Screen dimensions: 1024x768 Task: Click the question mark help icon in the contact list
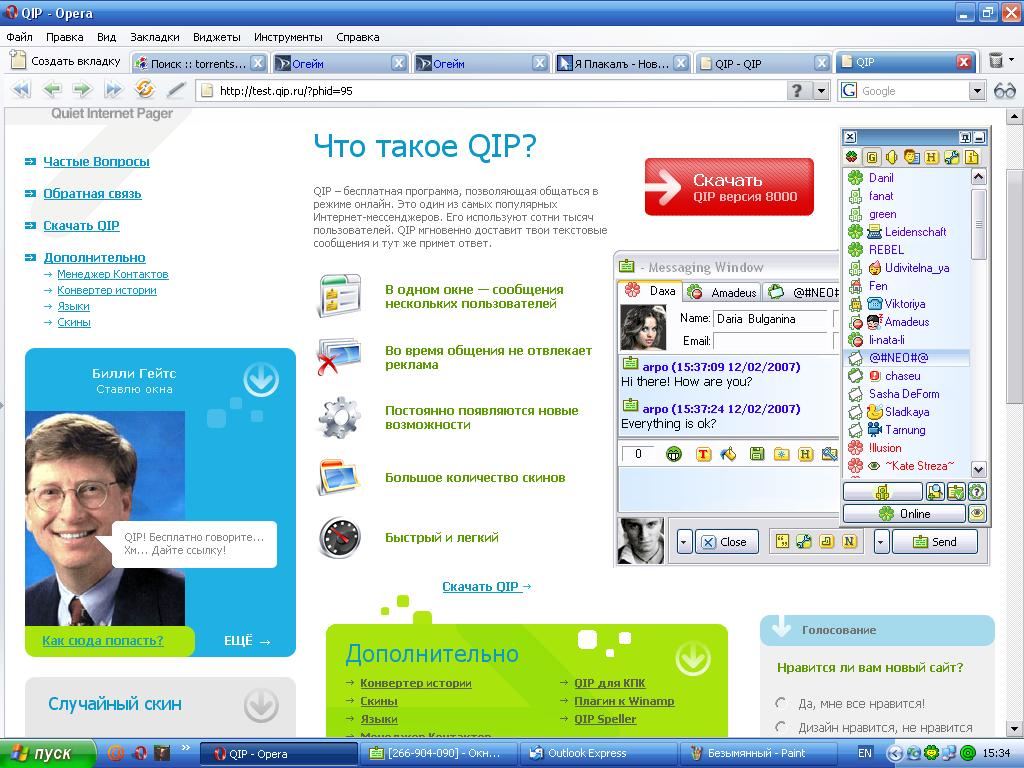[976, 492]
